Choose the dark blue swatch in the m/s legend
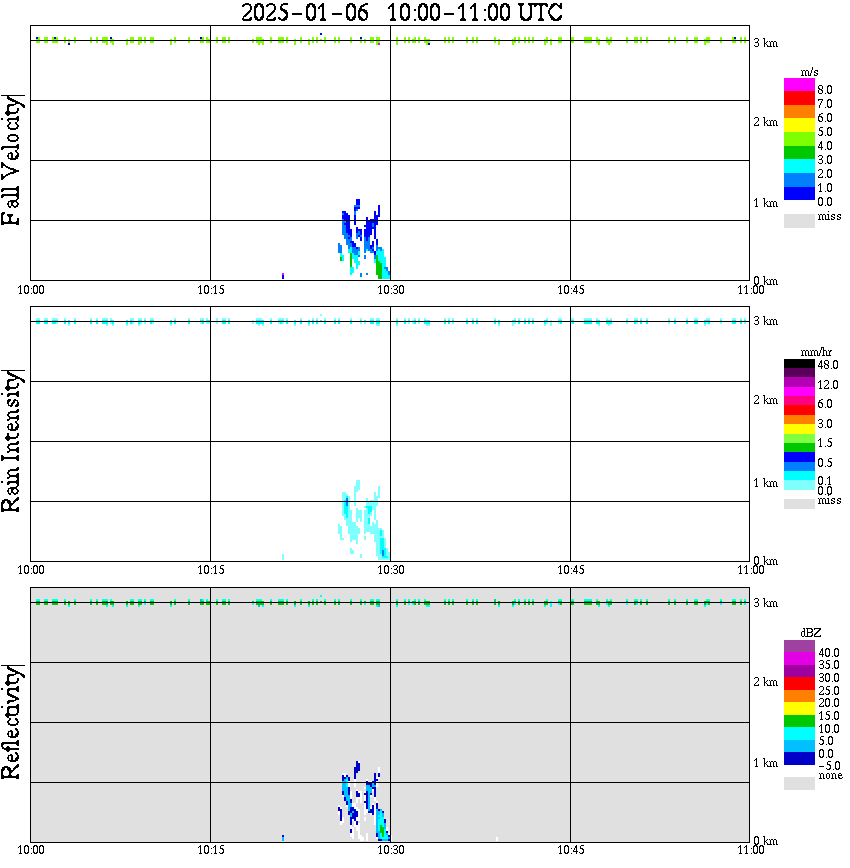Viewport: 850px width, 868px height. pos(799,193)
